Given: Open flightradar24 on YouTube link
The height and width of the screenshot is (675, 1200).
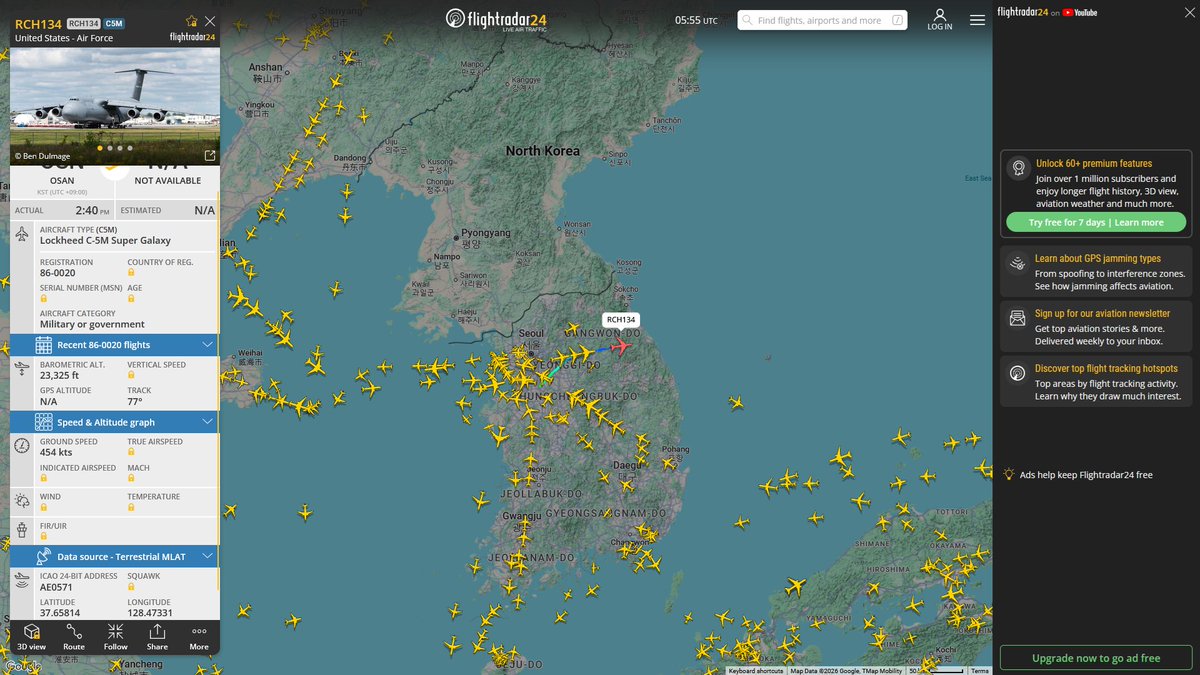Looking at the screenshot, I should [1047, 12].
